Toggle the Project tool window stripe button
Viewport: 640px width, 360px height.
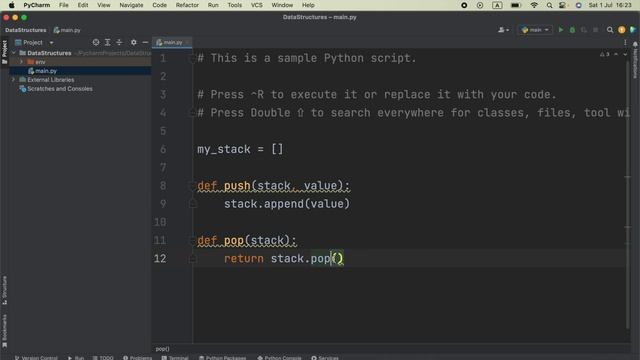4,52
